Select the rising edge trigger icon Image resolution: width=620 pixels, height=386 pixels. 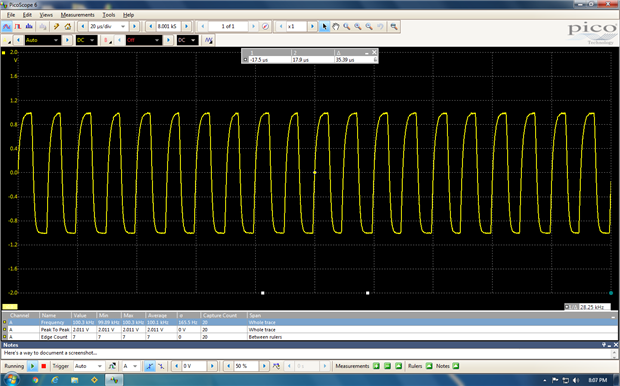[x=149, y=366]
